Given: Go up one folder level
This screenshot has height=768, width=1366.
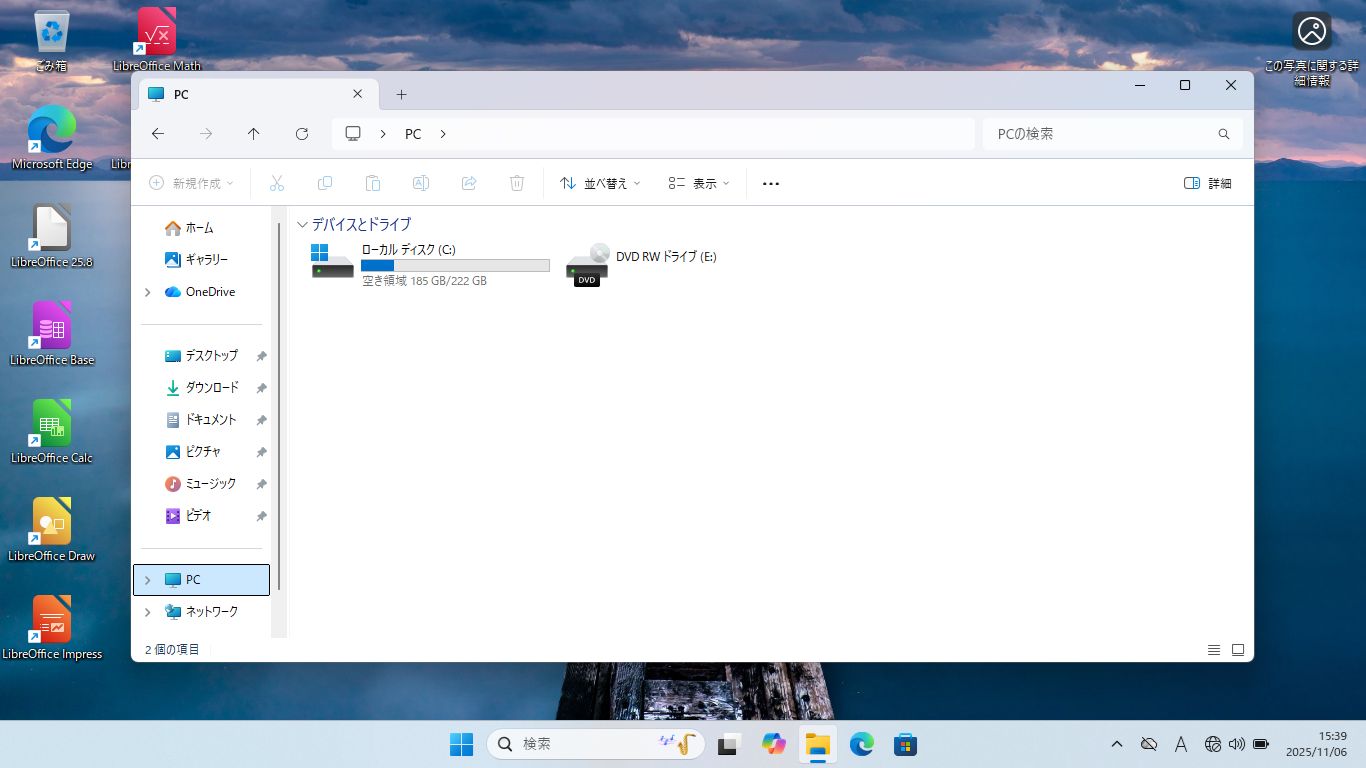Looking at the screenshot, I should coord(254,134).
